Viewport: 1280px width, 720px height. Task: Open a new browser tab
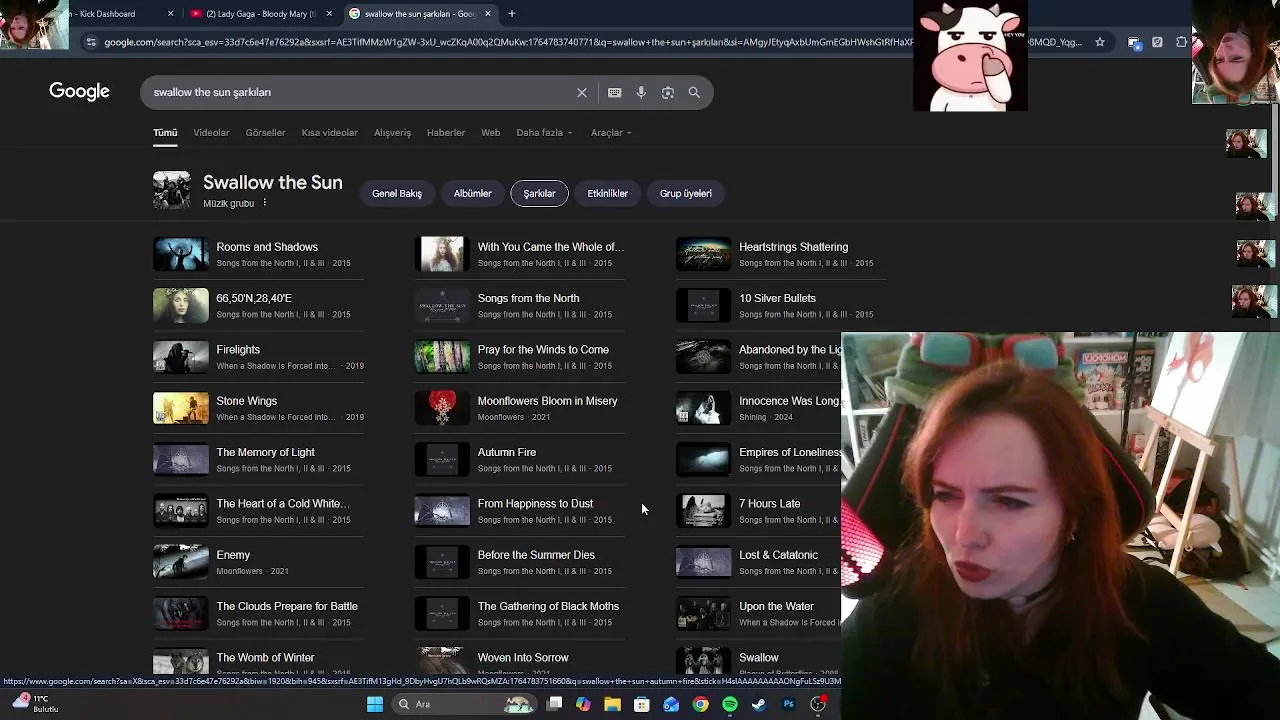(x=511, y=14)
